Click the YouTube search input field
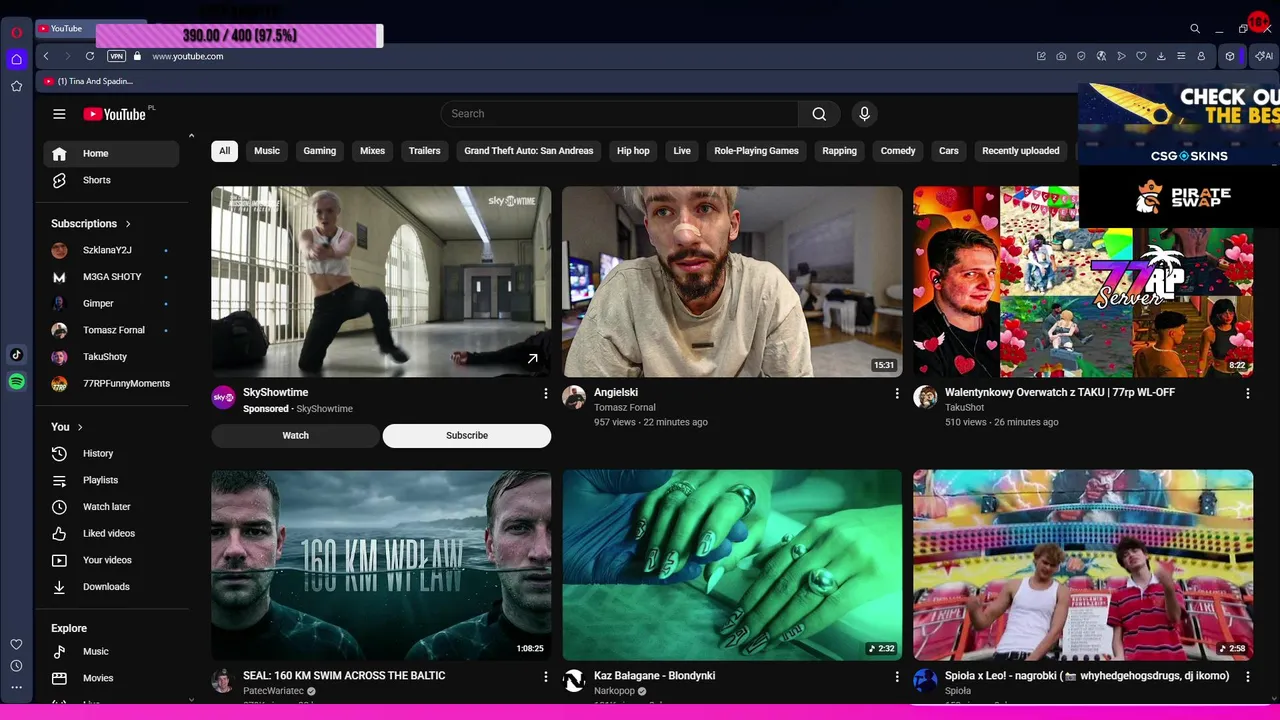Screen dimensions: 1280x720 tap(620, 114)
